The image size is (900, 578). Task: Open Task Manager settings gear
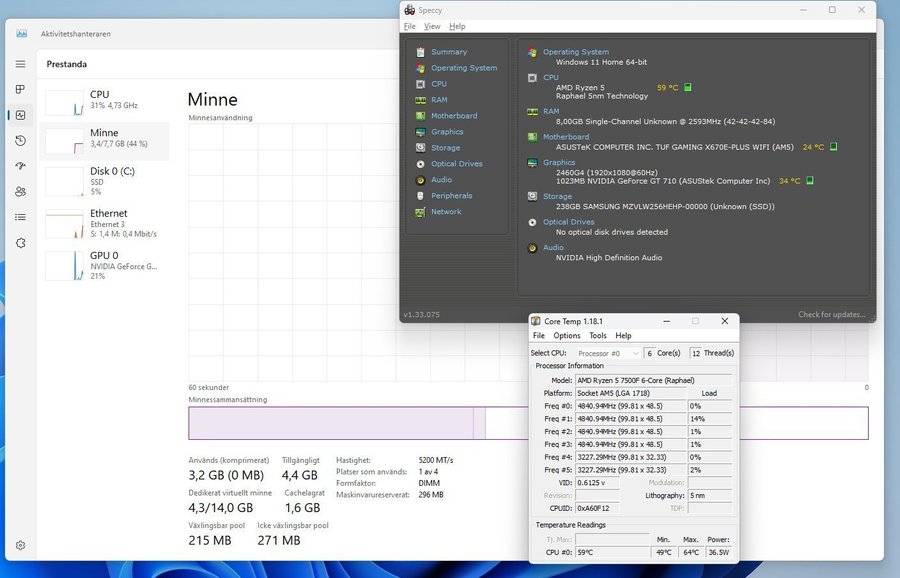pos(21,545)
